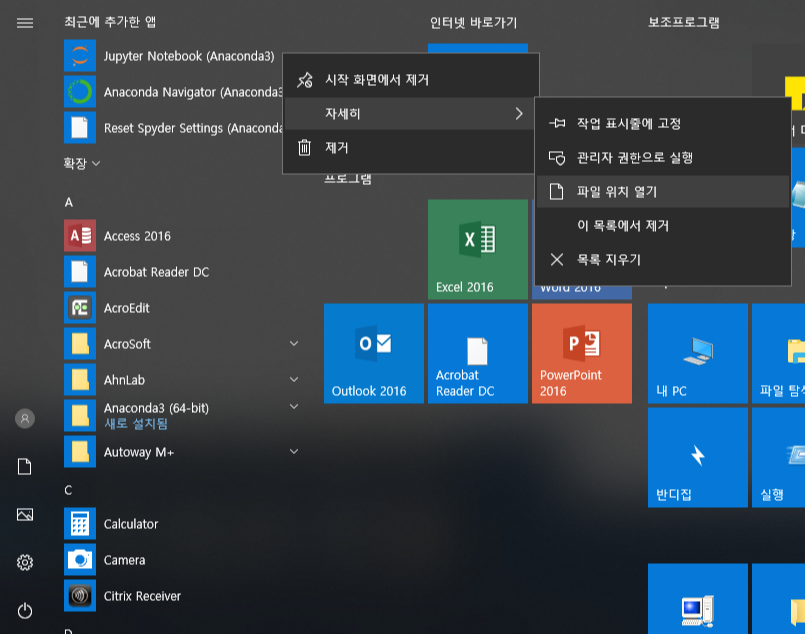Click the letter A section header
This screenshot has width=805, height=634.
pos(69,202)
